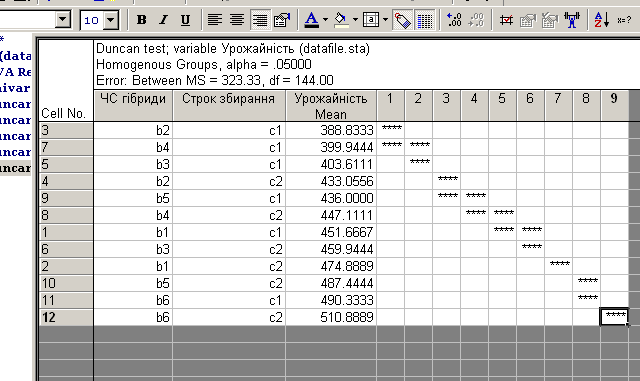Open the font color dropdown arrow

(325, 20)
